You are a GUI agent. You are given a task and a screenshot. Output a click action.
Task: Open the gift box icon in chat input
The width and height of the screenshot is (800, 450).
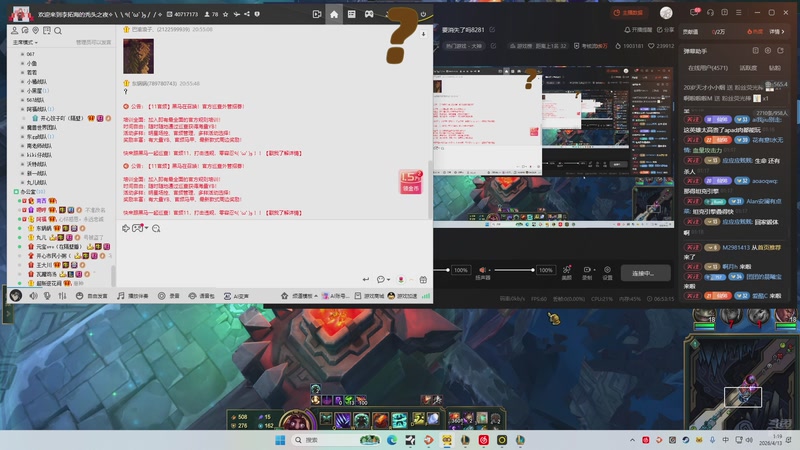[423, 280]
